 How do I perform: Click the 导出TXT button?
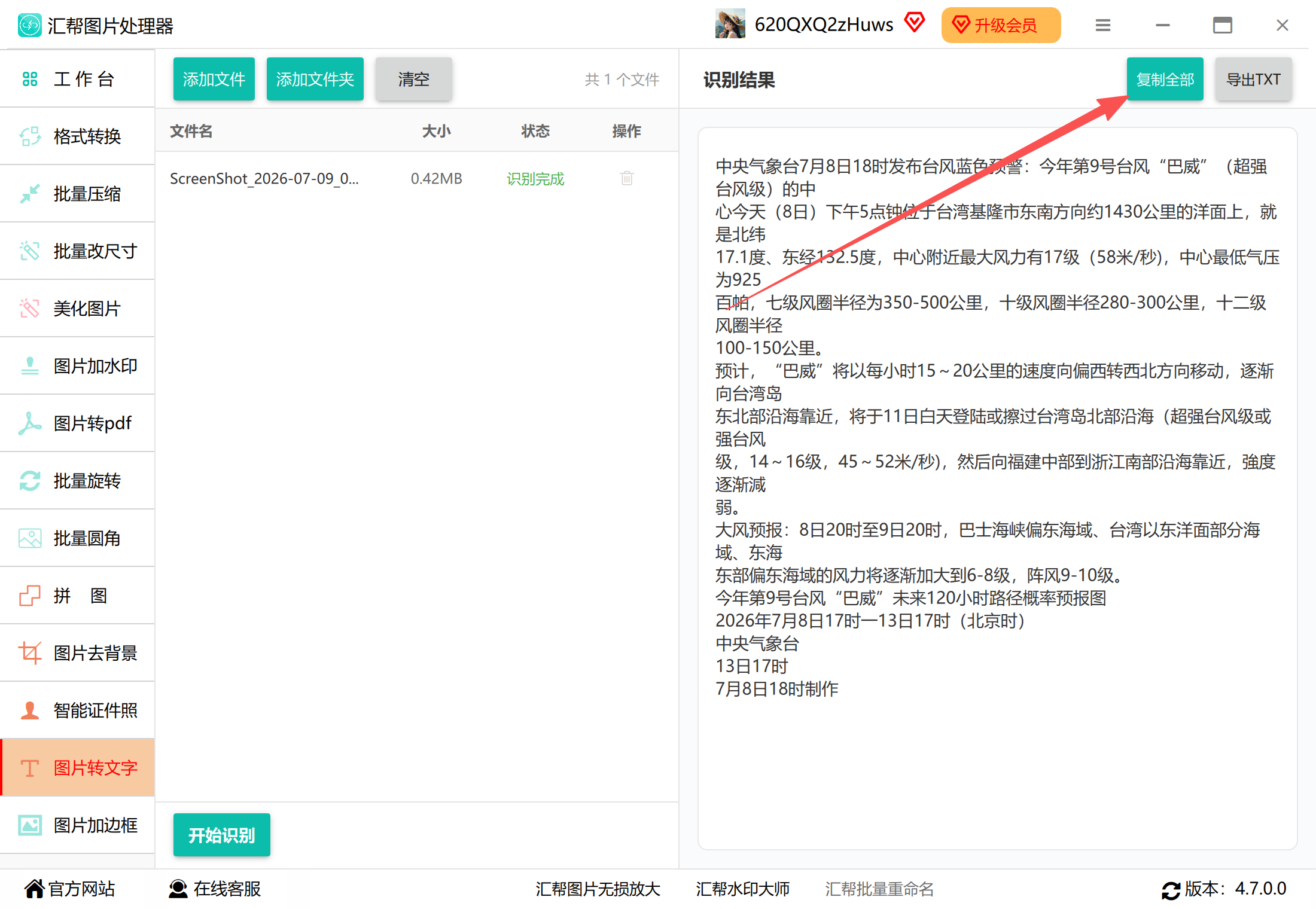[1254, 79]
